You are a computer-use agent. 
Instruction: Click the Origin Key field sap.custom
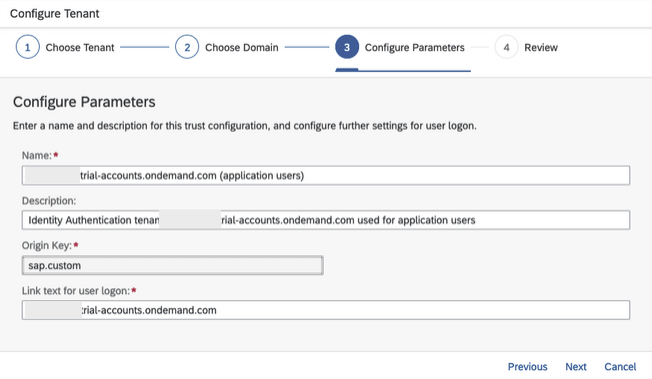point(173,265)
